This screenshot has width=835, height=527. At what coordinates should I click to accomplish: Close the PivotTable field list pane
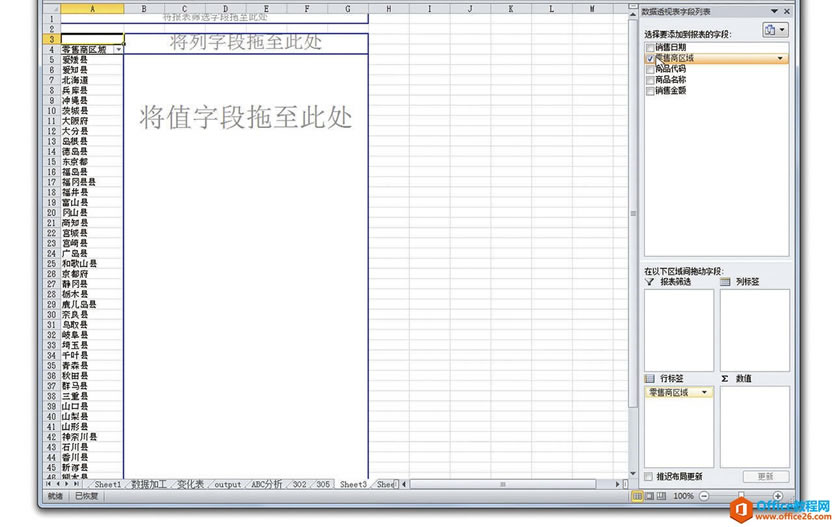[787, 11]
